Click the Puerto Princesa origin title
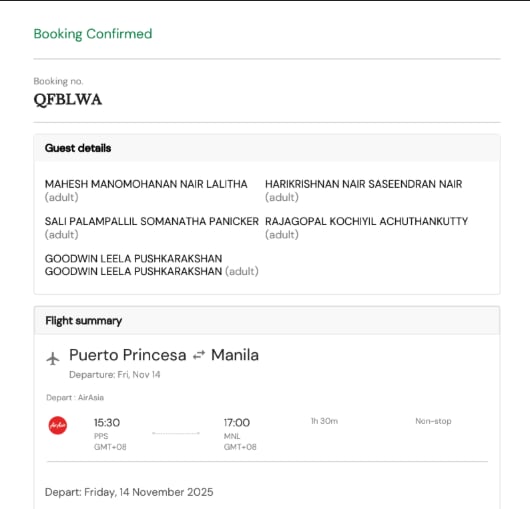The image size is (530, 509). (x=128, y=355)
